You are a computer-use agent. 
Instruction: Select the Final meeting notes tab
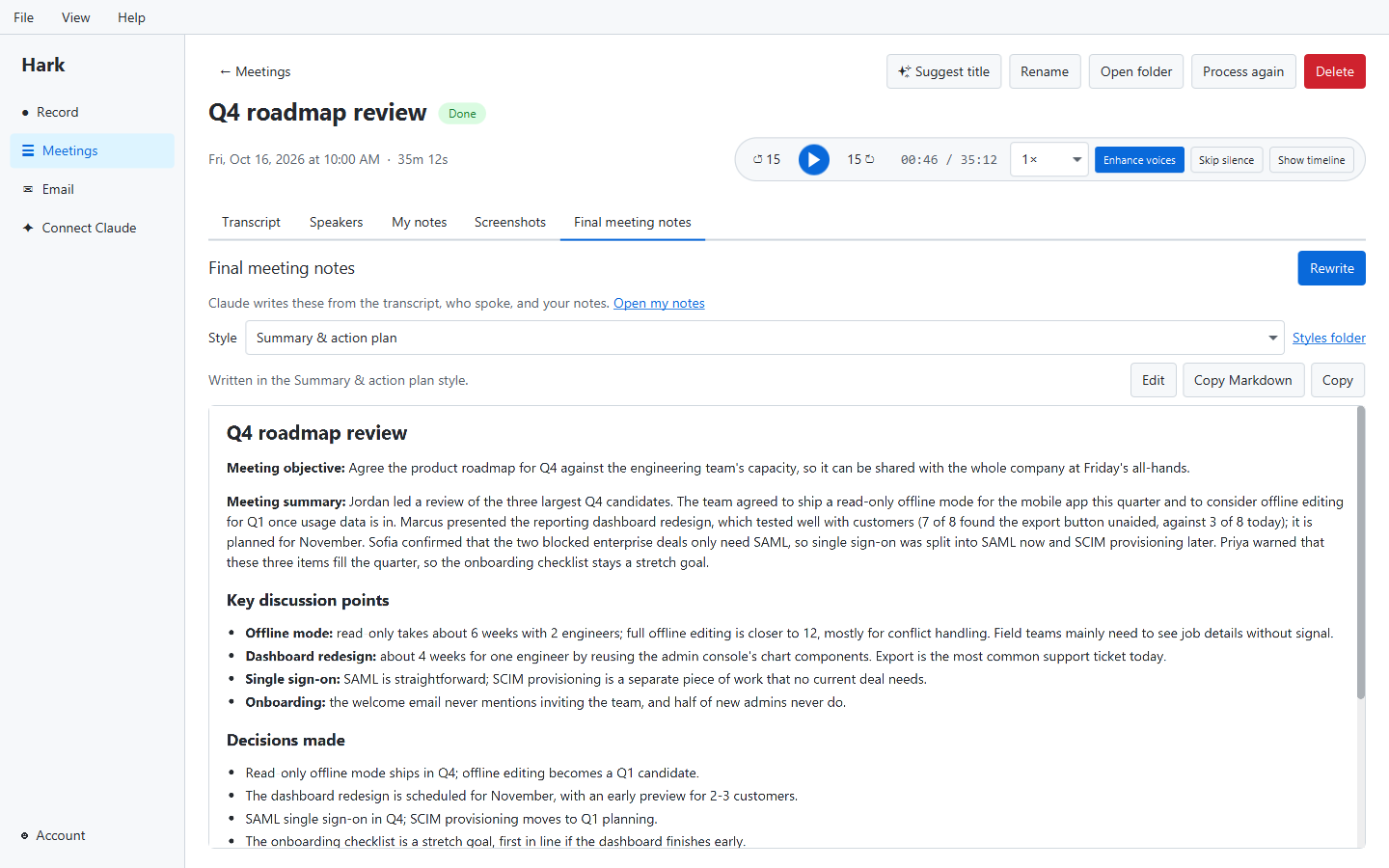633,222
